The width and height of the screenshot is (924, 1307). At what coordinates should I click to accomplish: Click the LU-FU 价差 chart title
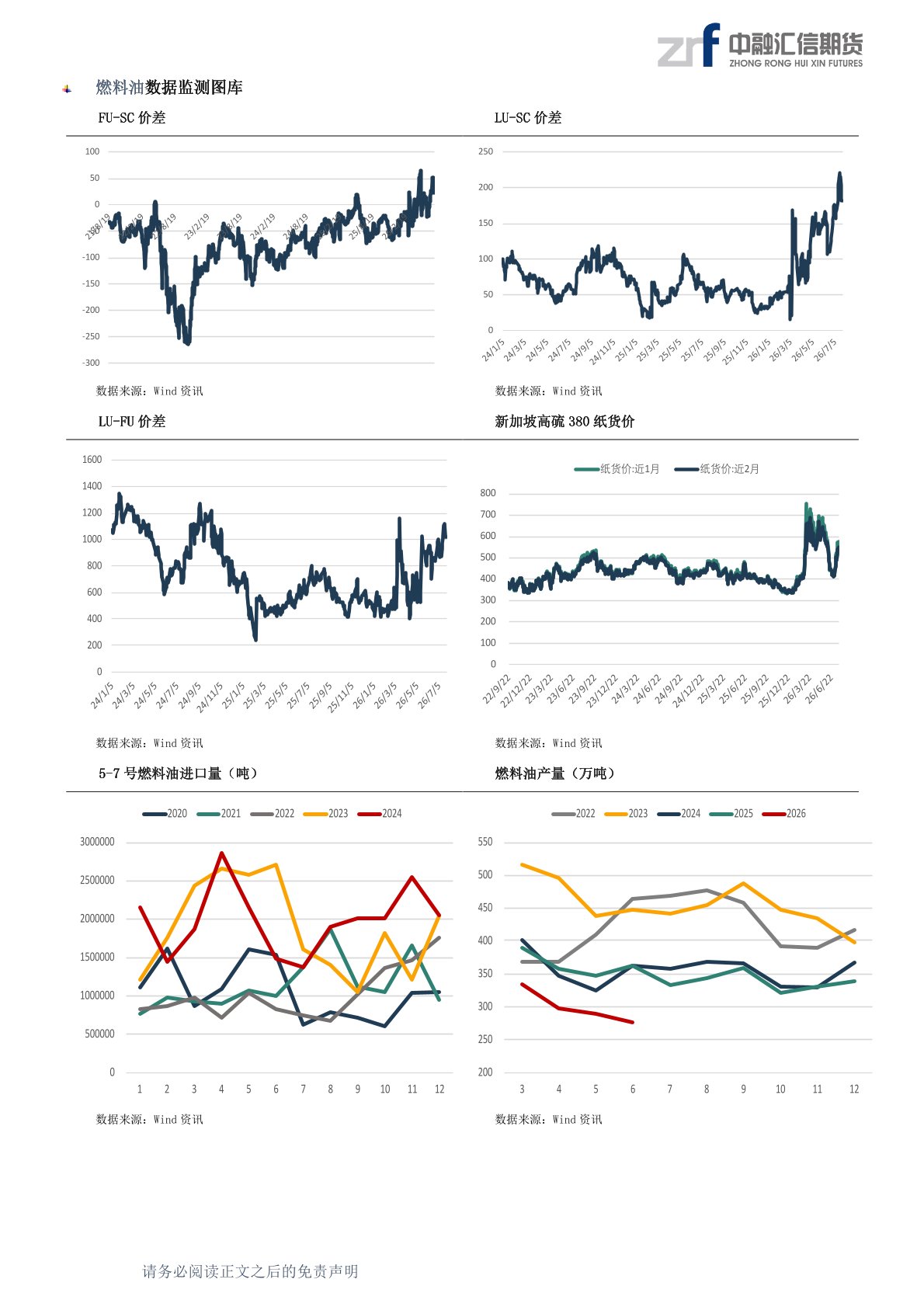pyautogui.click(x=132, y=422)
